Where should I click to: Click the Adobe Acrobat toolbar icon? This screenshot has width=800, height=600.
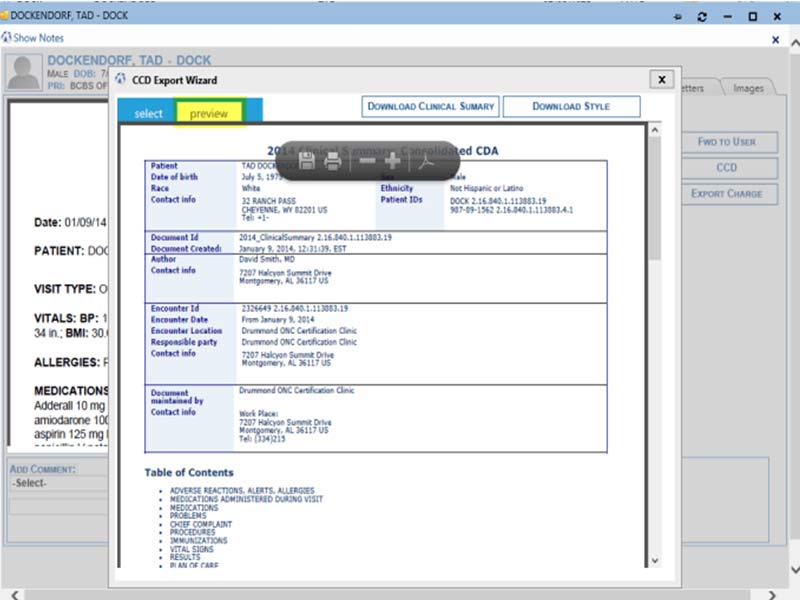[x=425, y=161]
